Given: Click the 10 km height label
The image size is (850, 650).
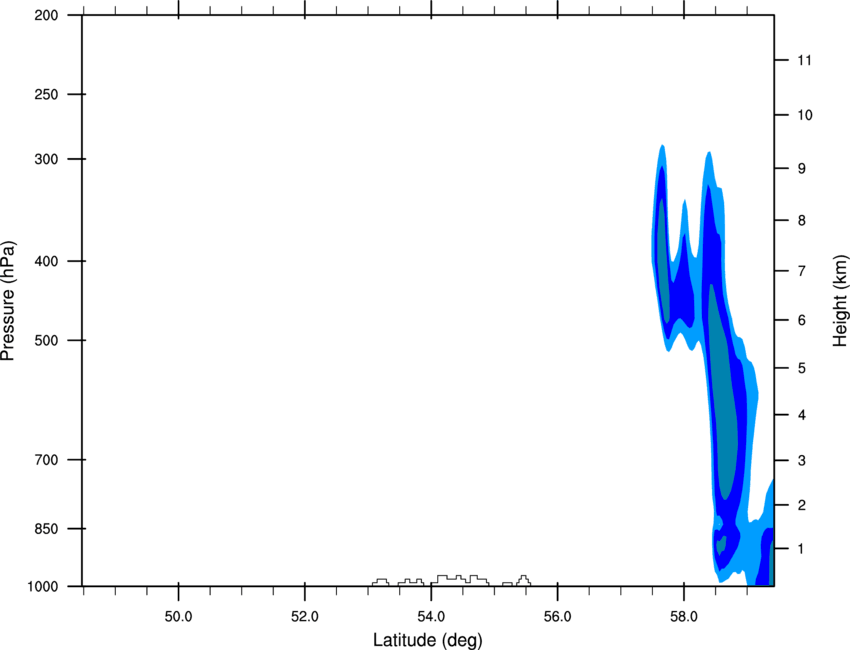Looking at the screenshot, I should click(x=804, y=115).
